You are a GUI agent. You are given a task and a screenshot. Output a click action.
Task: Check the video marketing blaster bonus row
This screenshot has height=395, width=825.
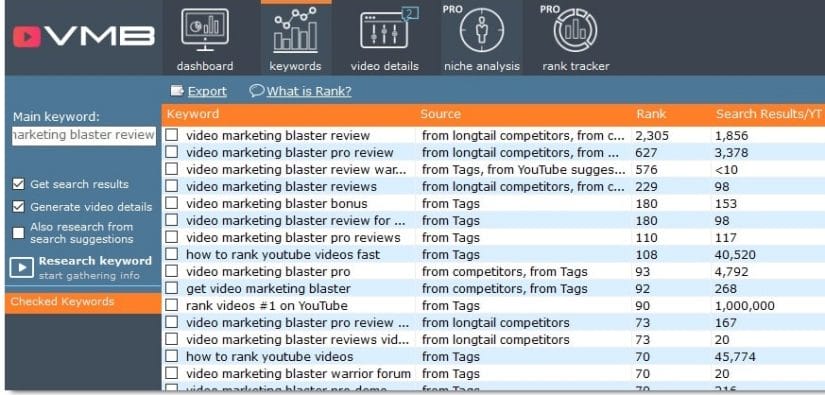point(172,204)
